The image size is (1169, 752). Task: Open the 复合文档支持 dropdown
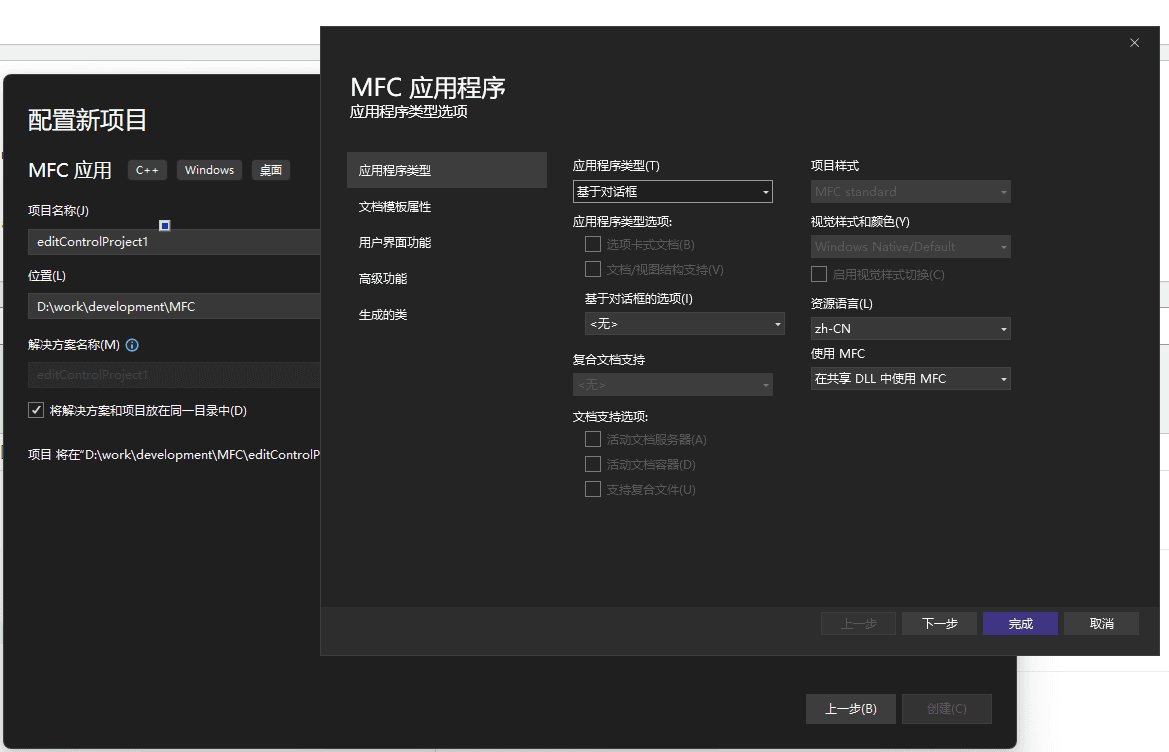point(672,385)
